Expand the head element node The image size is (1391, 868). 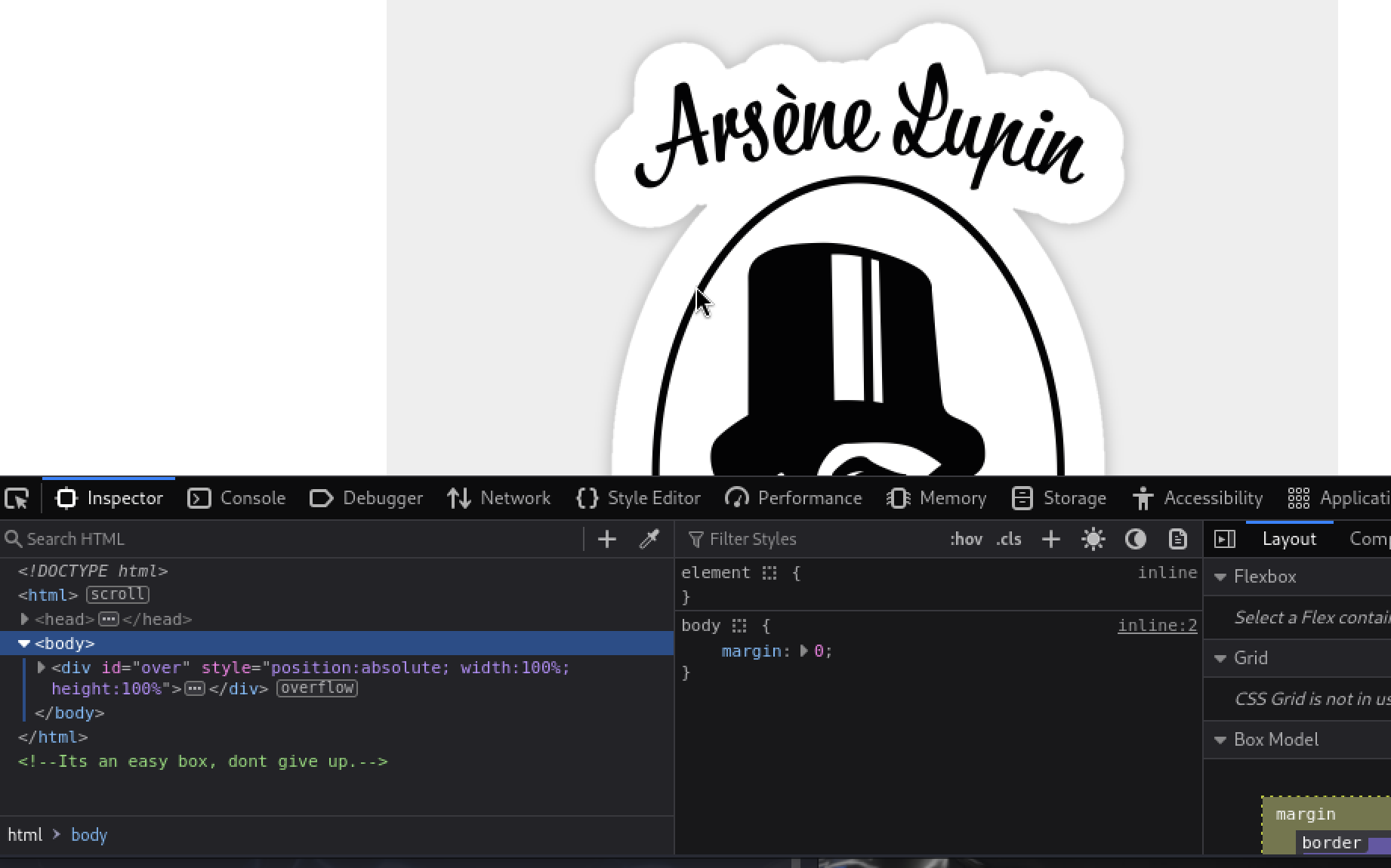[24, 620]
